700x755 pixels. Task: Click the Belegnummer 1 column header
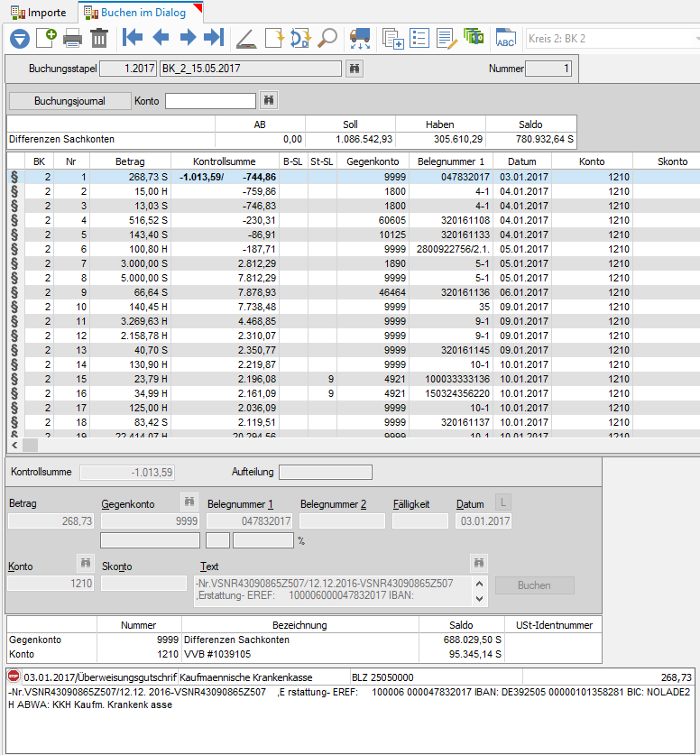pos(451,162)
